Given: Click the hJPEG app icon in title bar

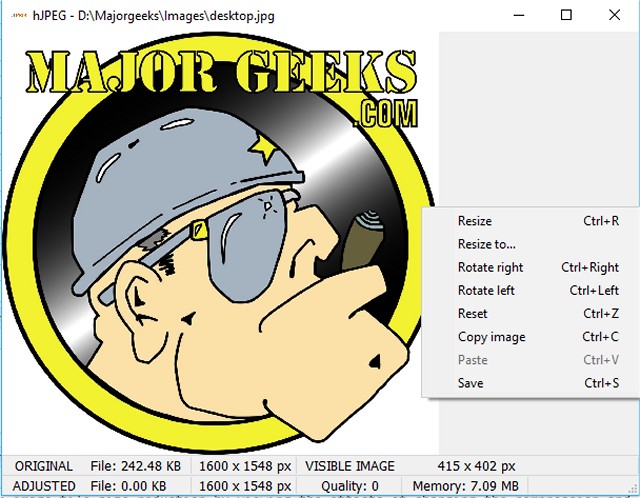Looking at the screenshot, I should point(19,16).
